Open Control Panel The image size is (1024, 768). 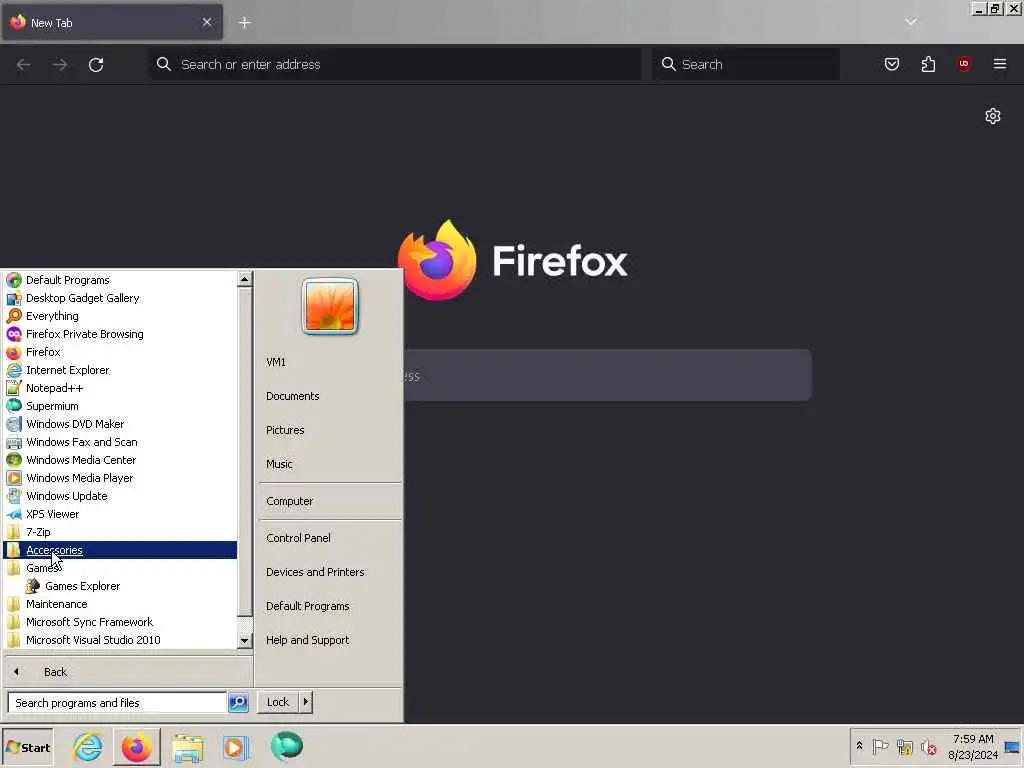tap(330, 538)
